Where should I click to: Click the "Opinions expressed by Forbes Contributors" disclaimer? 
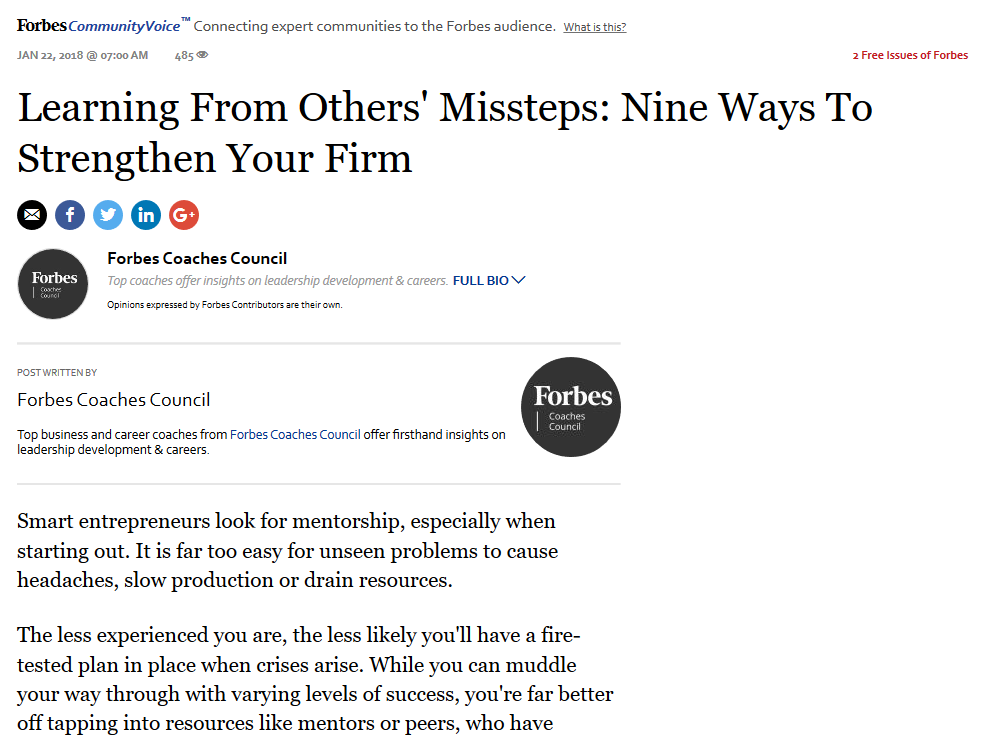pyautogui.click(x=224, y=305)
